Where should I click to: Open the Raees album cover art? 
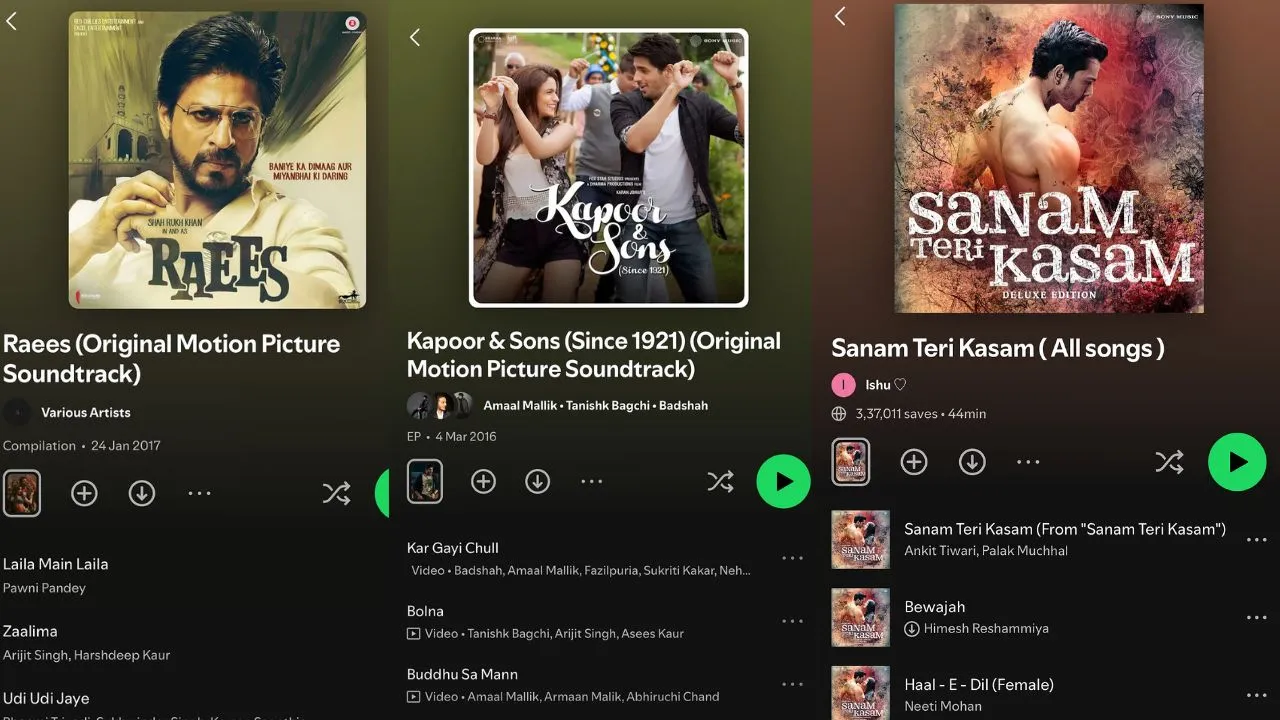point(217,160)
